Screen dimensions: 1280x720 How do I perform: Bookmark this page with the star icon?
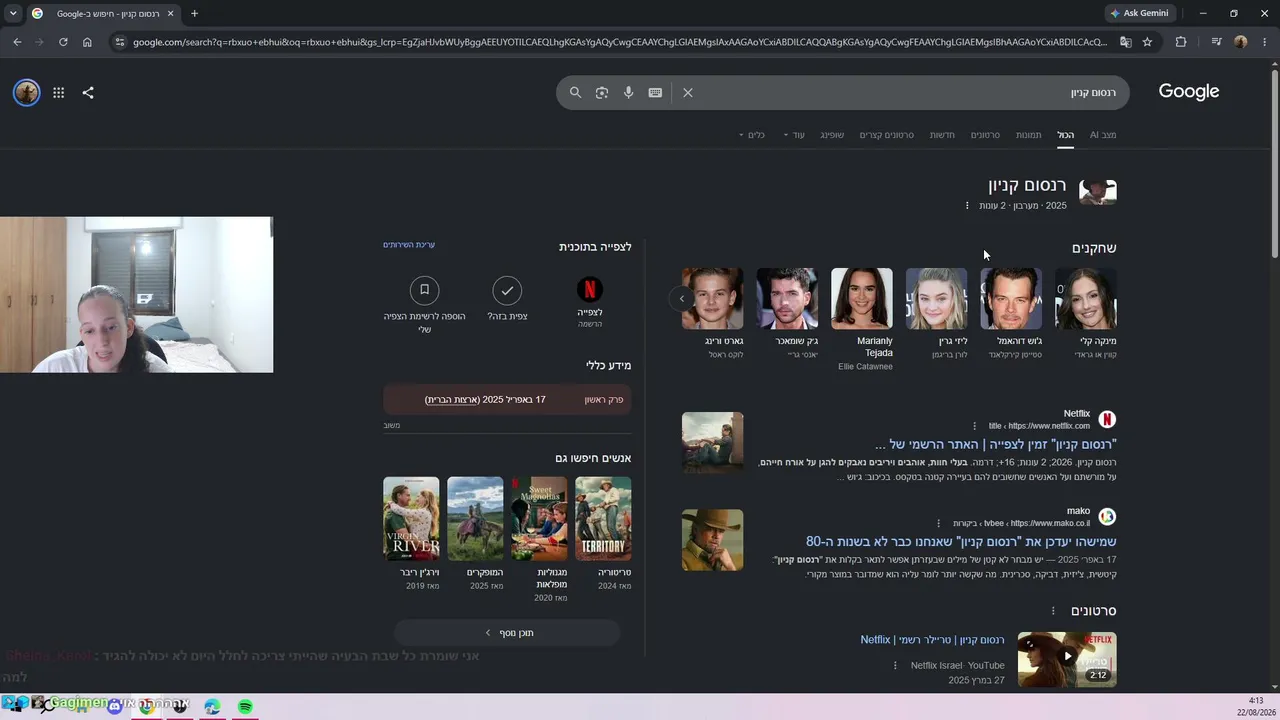coord(1147,42)
